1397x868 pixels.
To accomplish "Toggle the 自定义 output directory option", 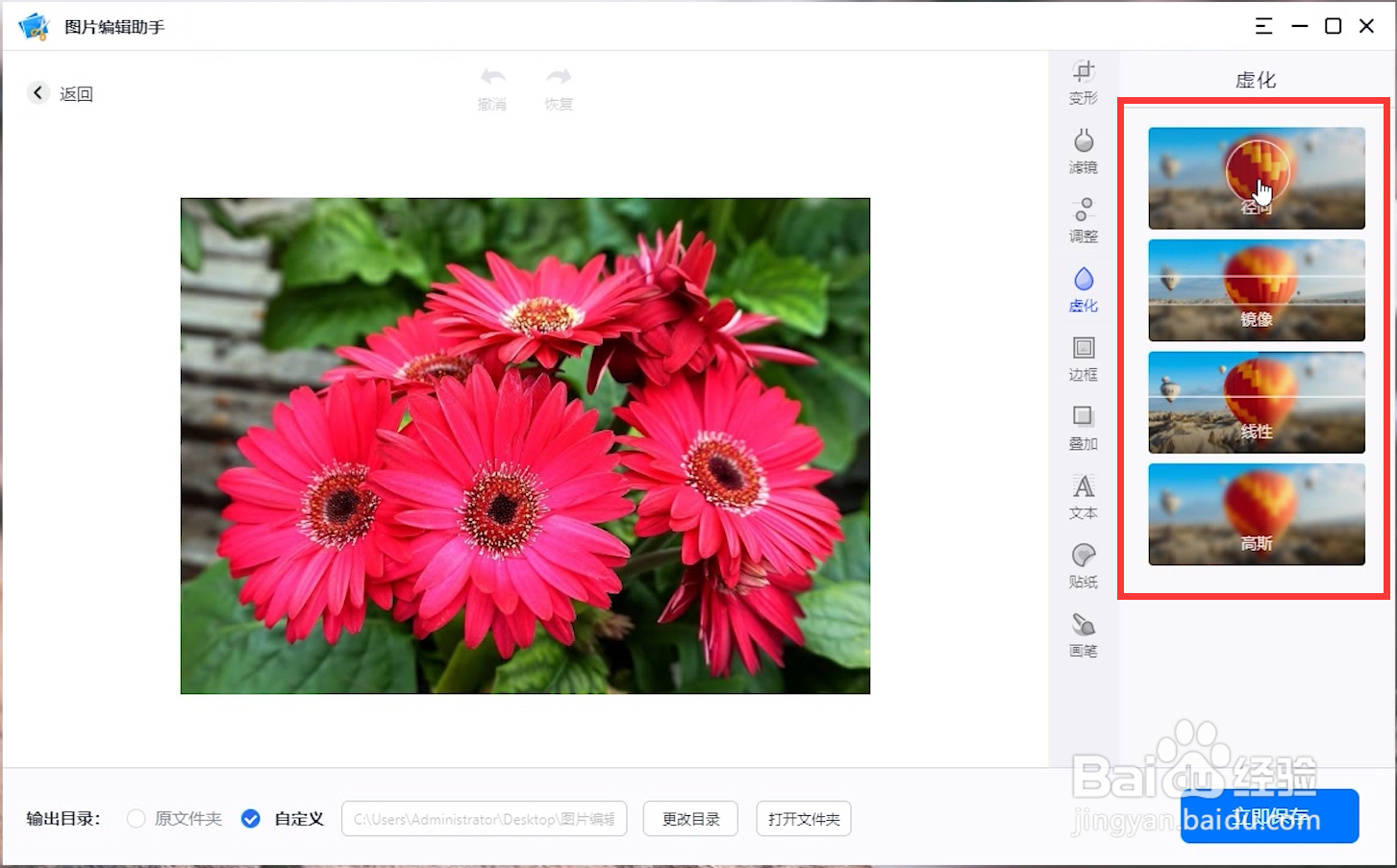I will click(x=251, y=818).
